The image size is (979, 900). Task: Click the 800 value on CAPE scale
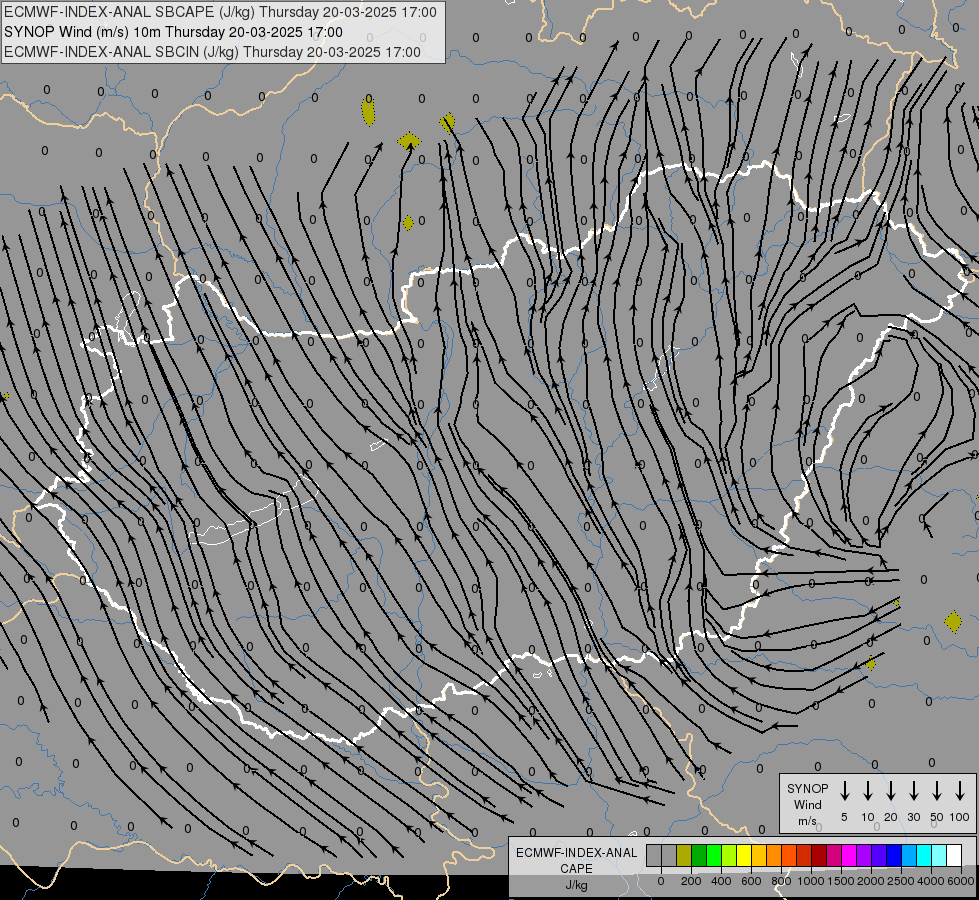click(781, 881)
